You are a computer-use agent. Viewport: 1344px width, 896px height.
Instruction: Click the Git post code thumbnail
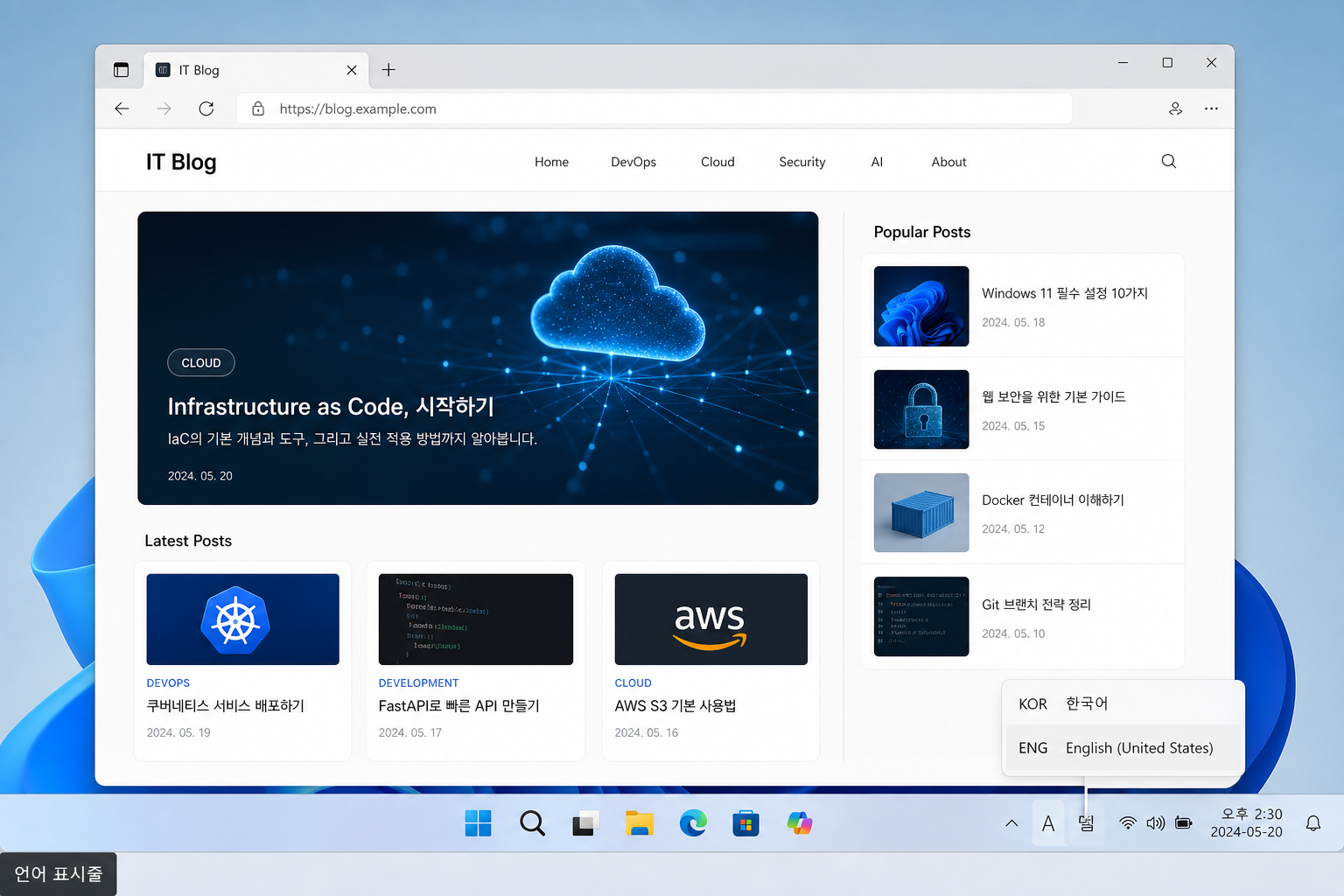(x=921, y=616)
